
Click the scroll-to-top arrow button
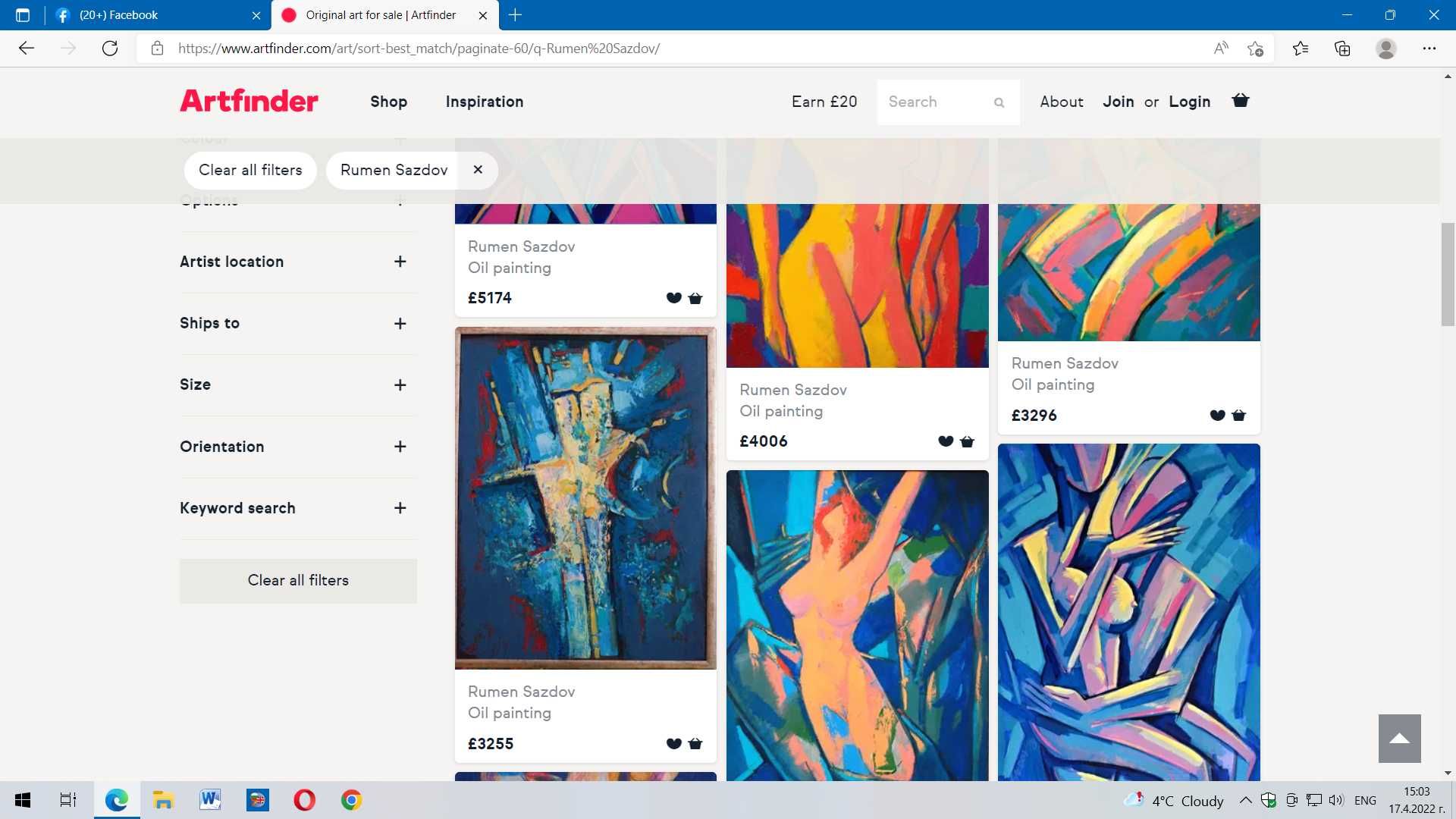(1400, 739)
